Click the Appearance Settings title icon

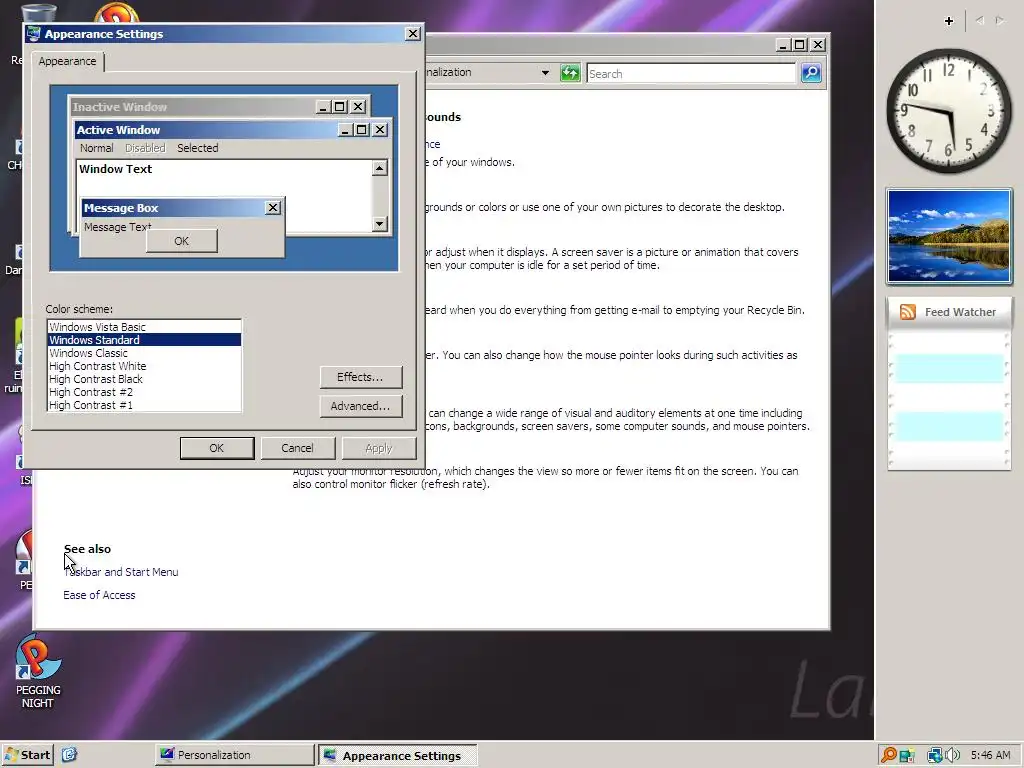34,34
